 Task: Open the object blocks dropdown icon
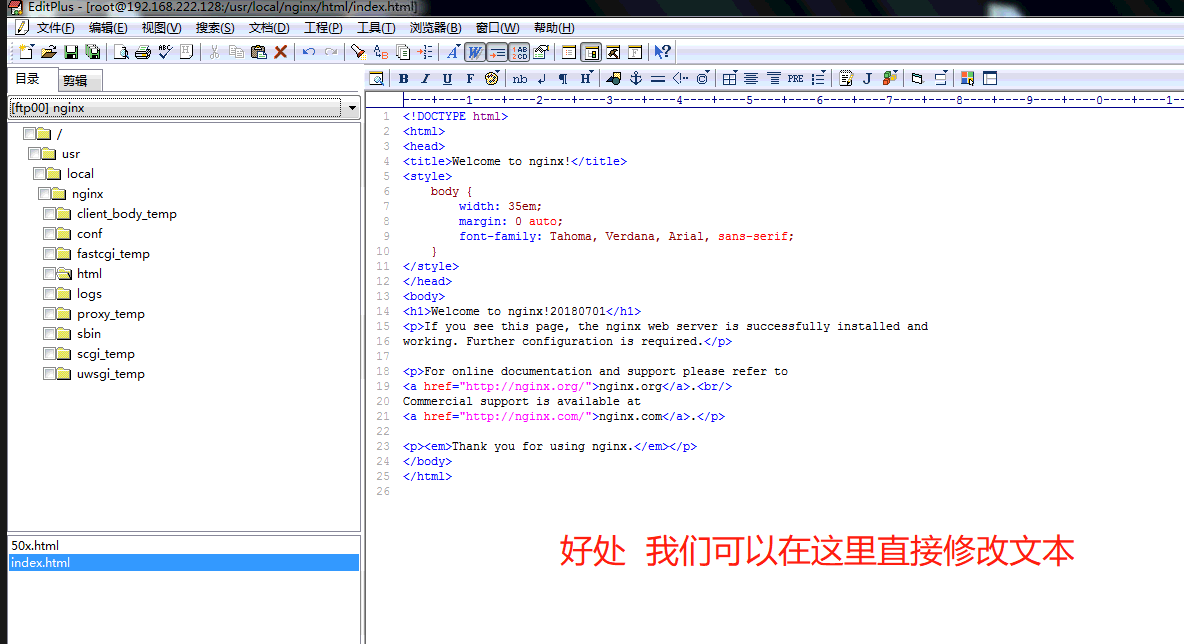pyautogui.click(x=890, y=79)
